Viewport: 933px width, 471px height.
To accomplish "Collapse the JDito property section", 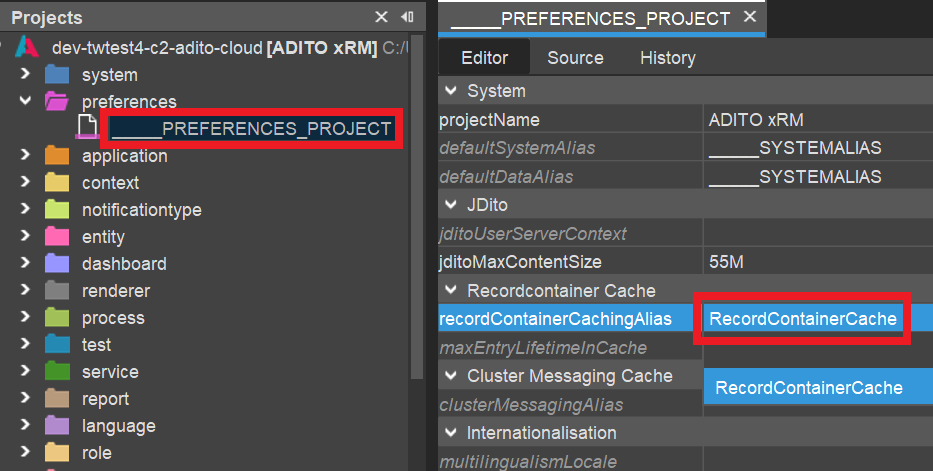I will [449, 205].
